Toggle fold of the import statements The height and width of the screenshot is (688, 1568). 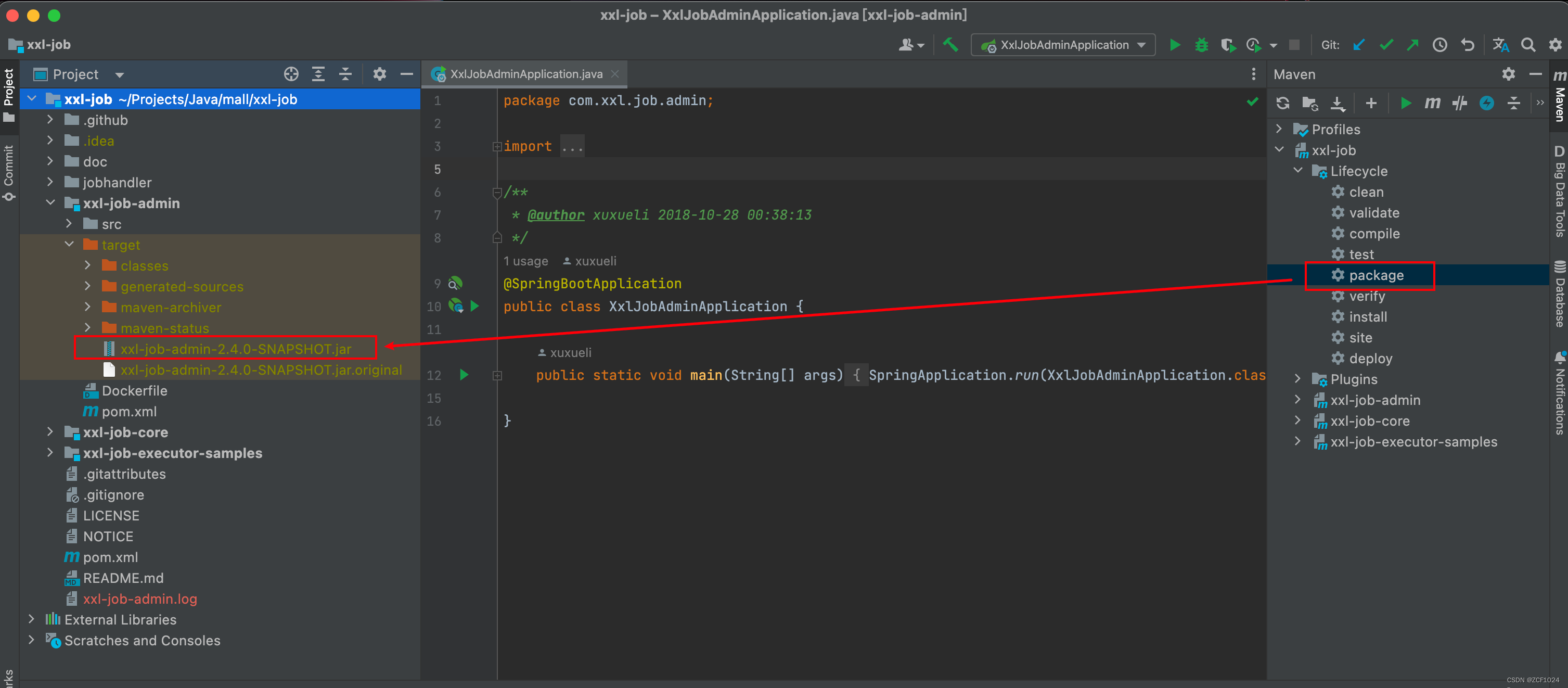[x=497, y=146]
